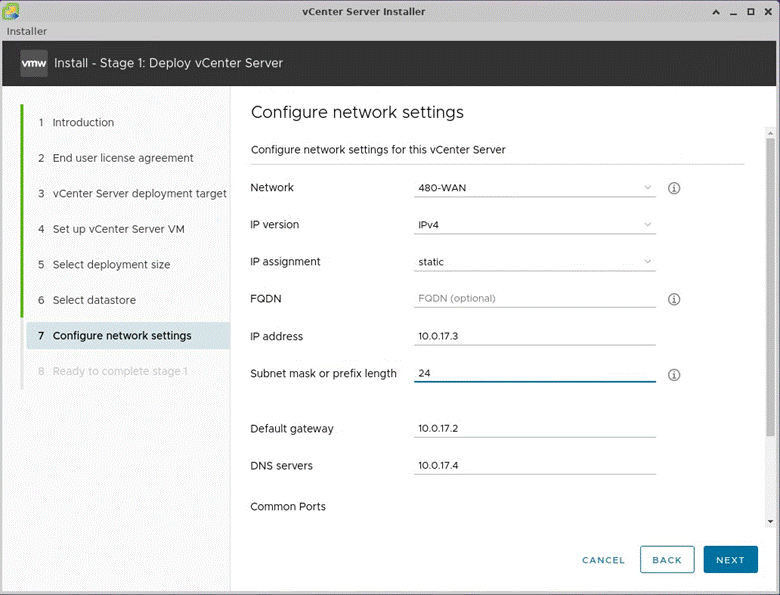Screen dimensions: 780x595
Task: Maximize the vCenter Server Installer window
Action: point(751,12)
